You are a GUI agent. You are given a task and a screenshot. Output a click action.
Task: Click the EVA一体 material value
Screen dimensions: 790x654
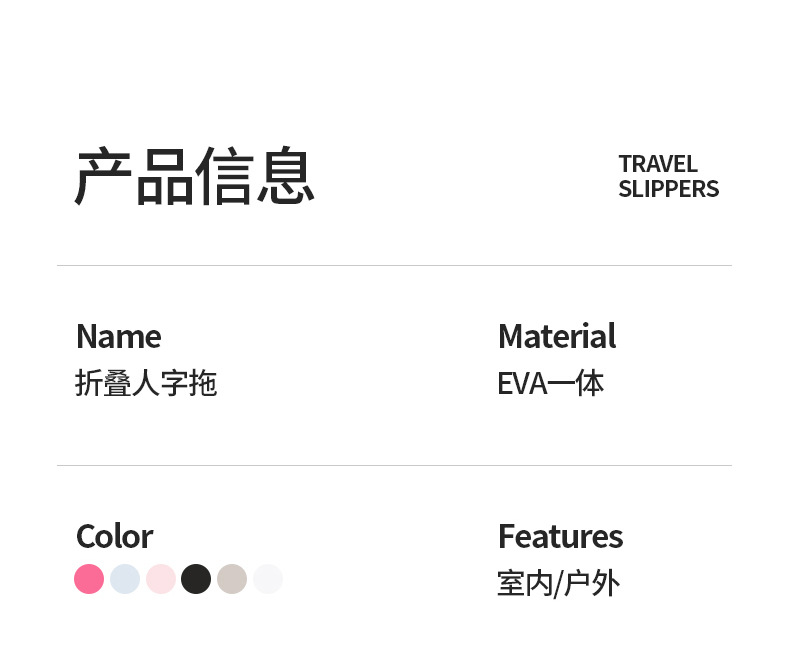(x=550, y=383)
